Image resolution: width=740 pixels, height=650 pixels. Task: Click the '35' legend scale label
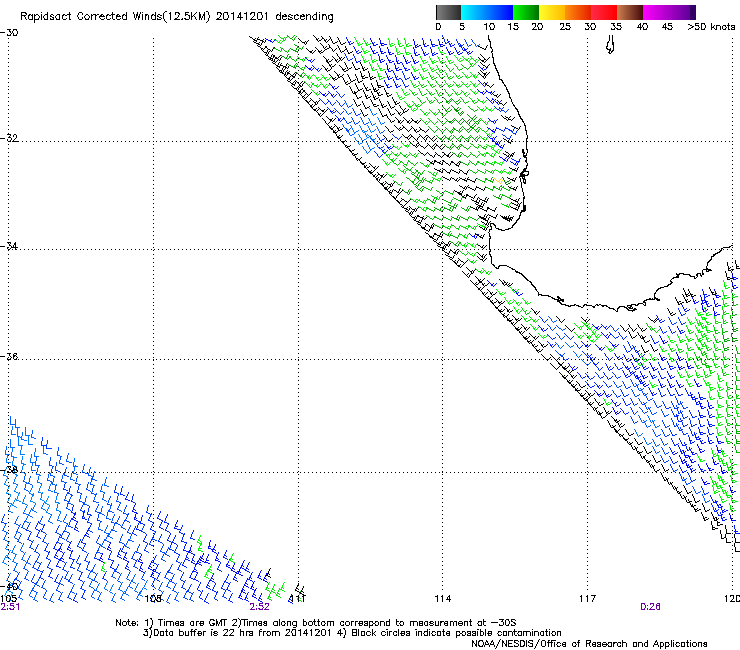coord(616,27)
